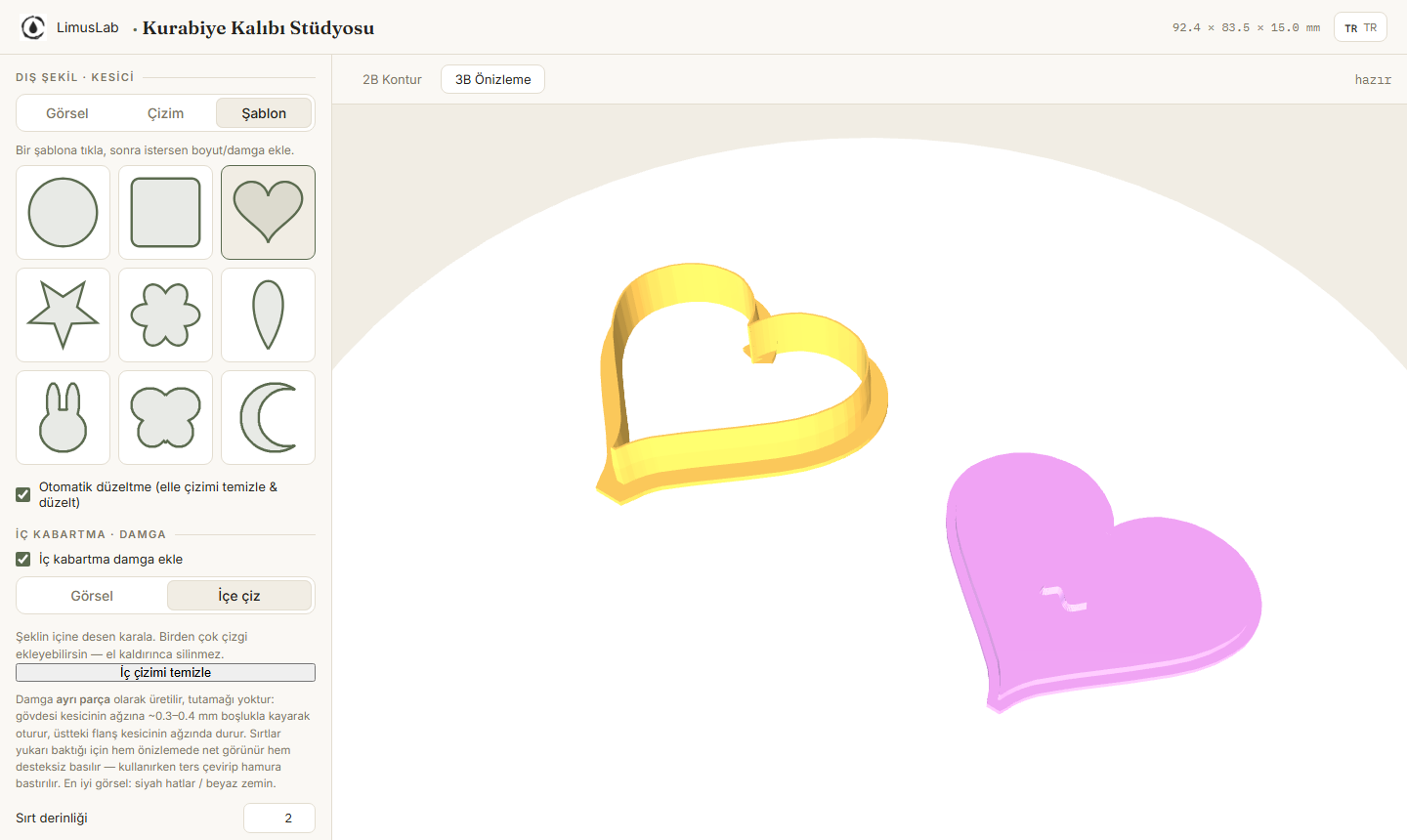Toggle İç kabartma damga ekle checkbox
Screen dimensions: 1407x840
point(23,559)
